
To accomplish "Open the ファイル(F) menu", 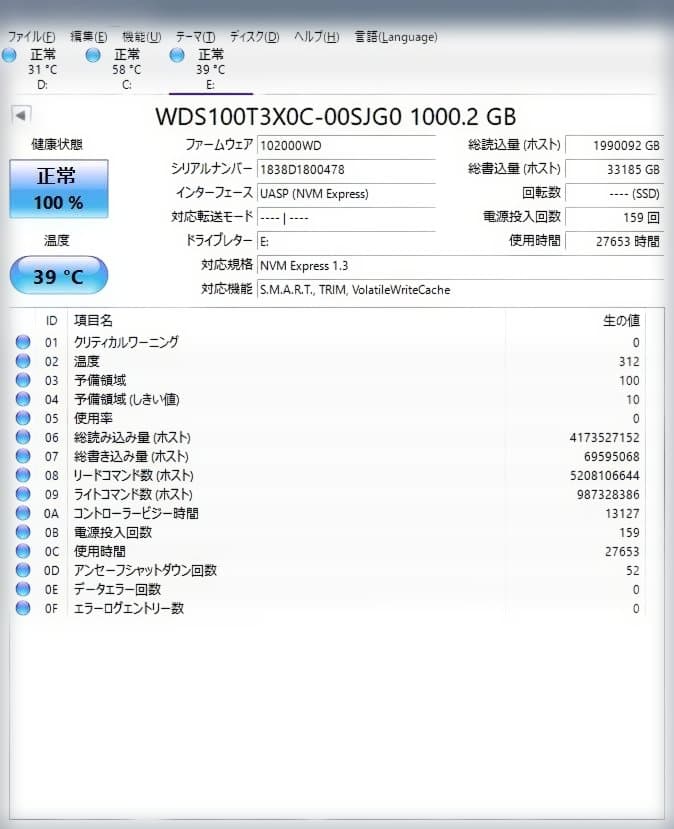I will (x=31, y=37).
